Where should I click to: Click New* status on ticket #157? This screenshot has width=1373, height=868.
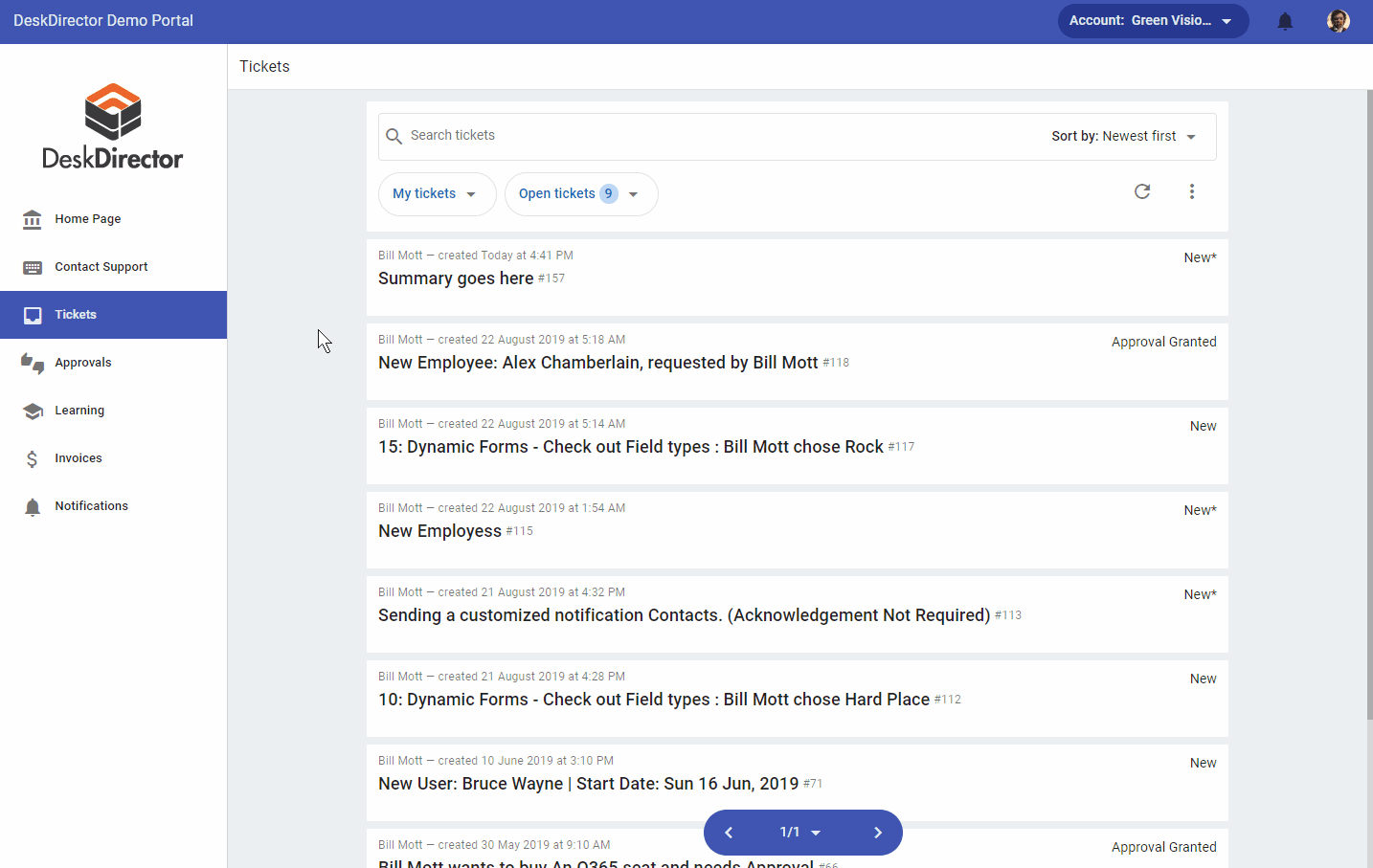pos(1200,257)
